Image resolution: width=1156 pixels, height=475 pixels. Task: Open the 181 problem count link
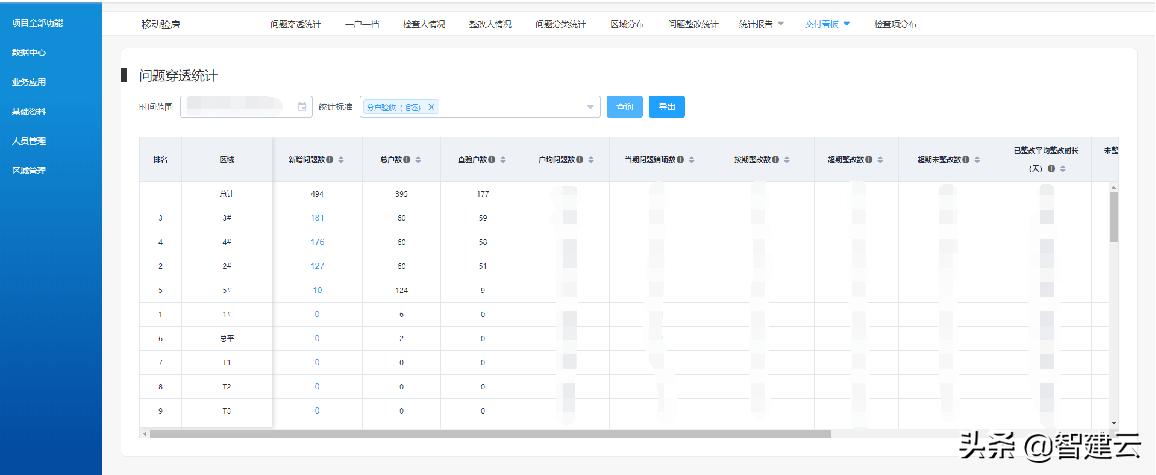point(317,218)
